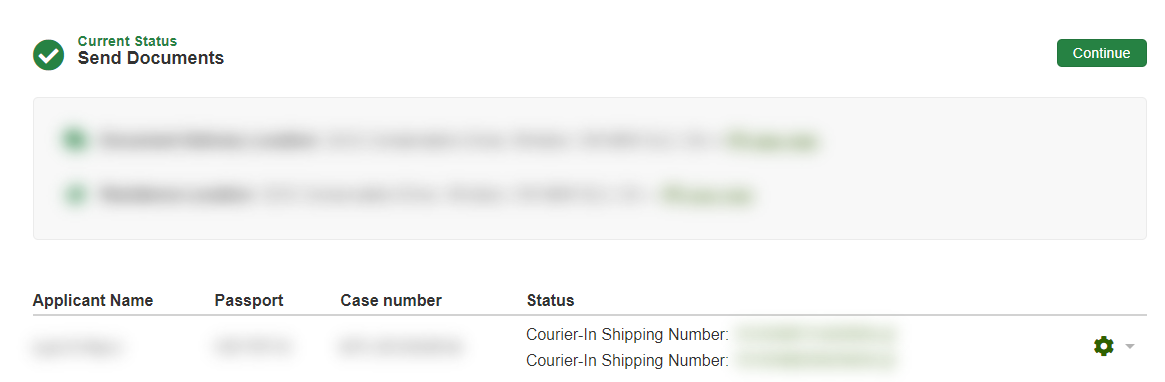The width and height of the screenshot is (1165, 382).
Task: Open the green gear actions icon
Action: coord(1103,346)
